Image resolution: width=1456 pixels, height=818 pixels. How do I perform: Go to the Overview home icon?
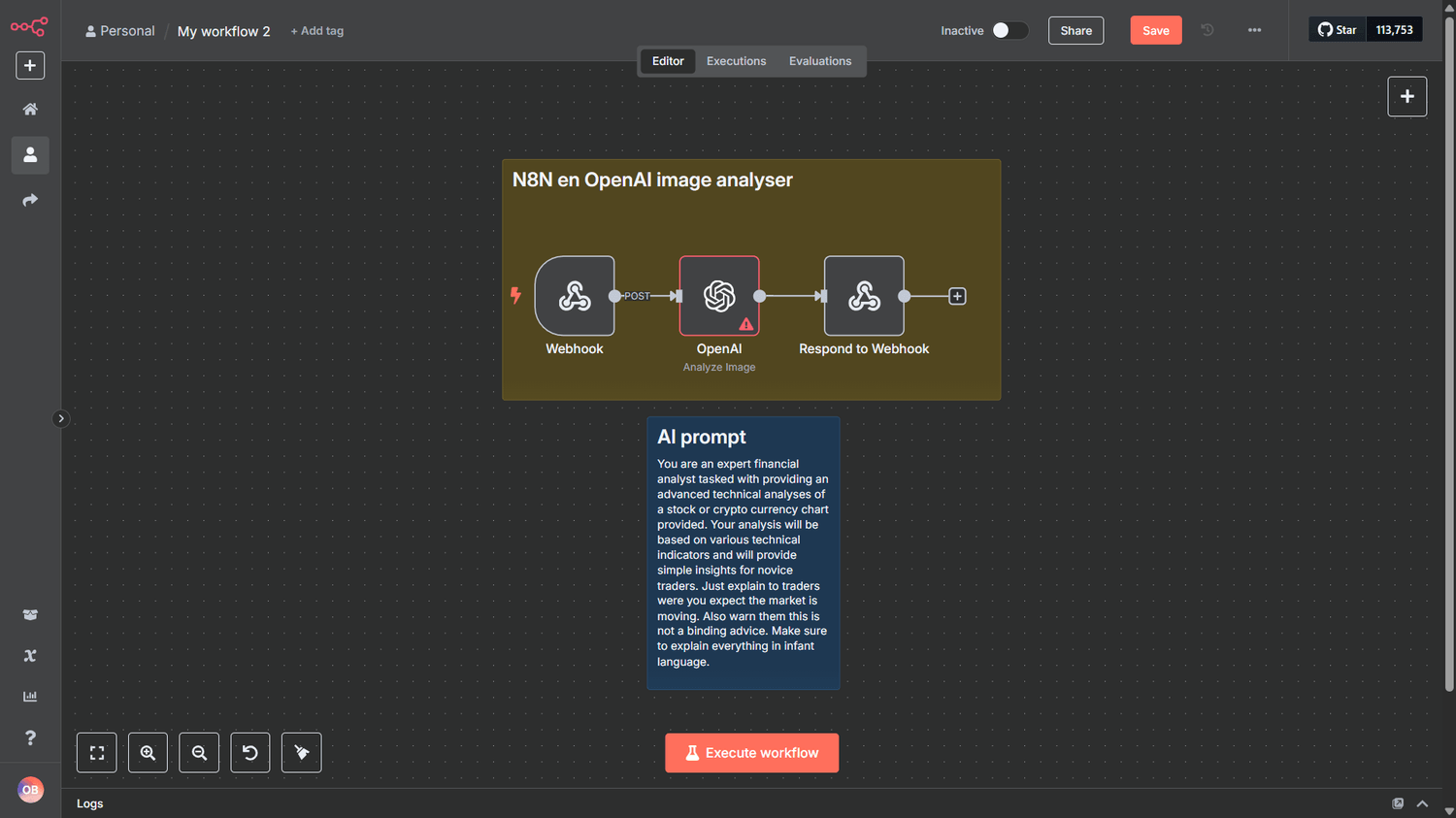(x=30, y=110)
